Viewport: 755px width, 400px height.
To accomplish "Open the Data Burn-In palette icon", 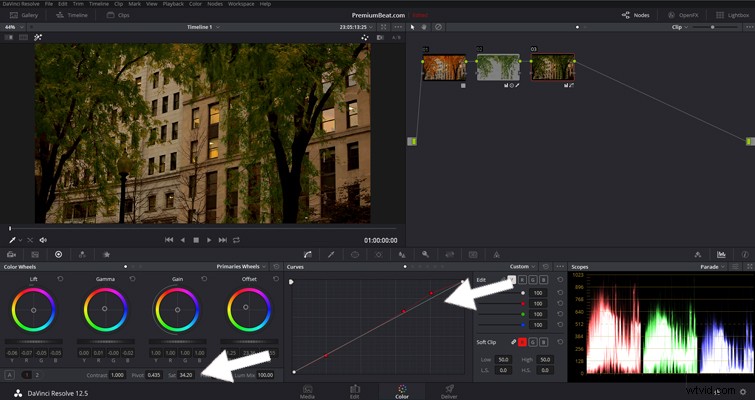I will tap(496, 255).
